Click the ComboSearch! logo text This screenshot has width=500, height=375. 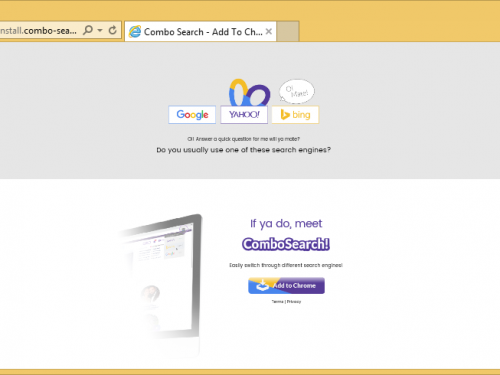[286, 244]
